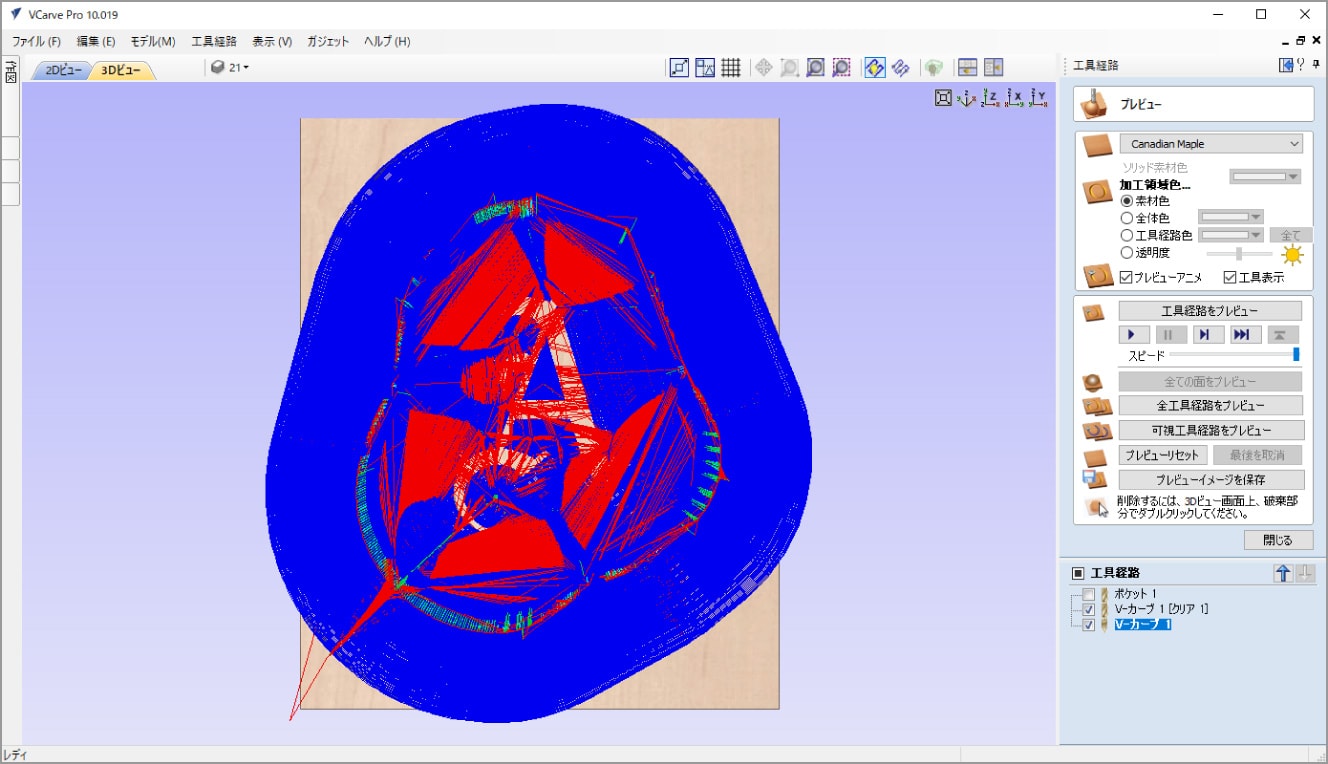Uncheck the 工具表示 checkbox
1328x764 pixels.
1231,277
